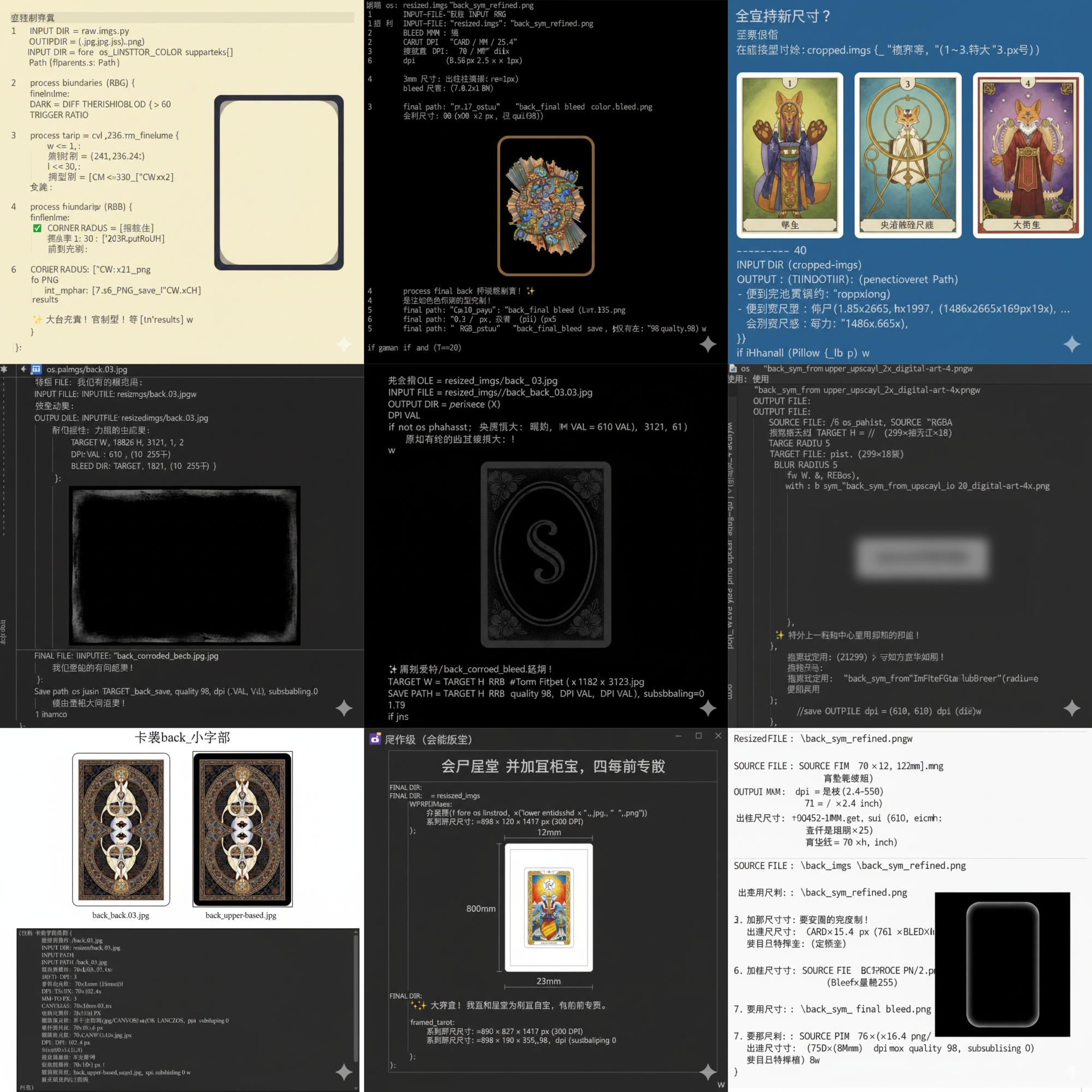1092x1092 pixels.
Task: Click the blurred button in the dark code panel
Action: tap(922, 558)
